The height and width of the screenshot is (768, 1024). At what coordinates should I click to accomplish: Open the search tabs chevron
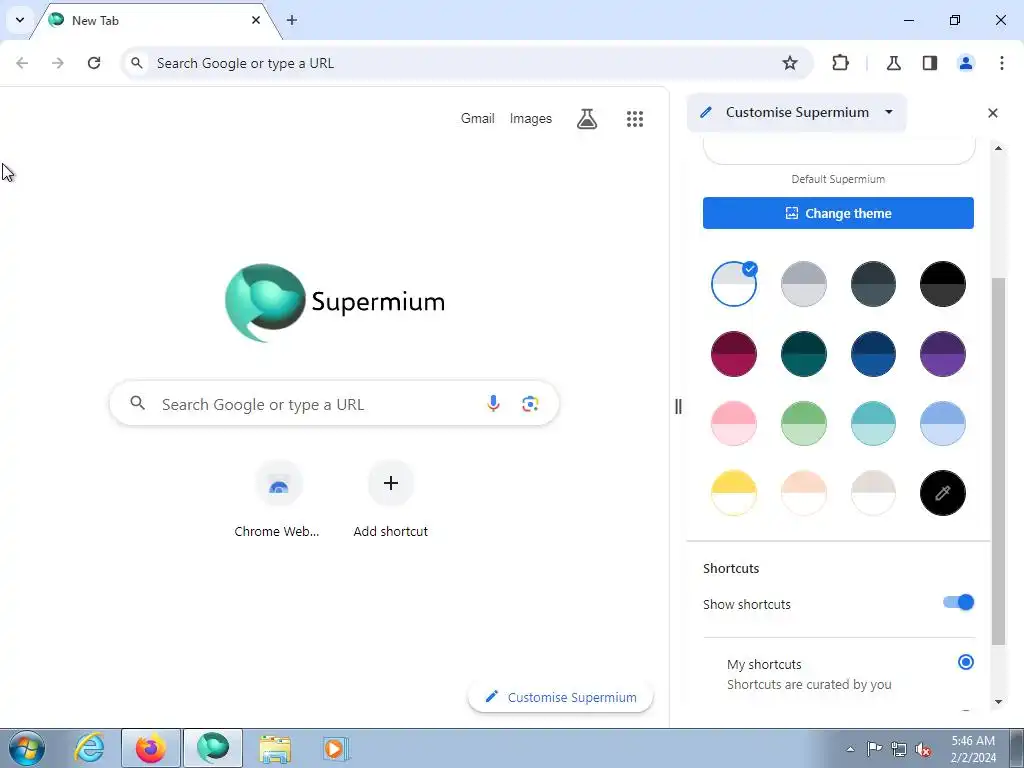pos(20,20)
